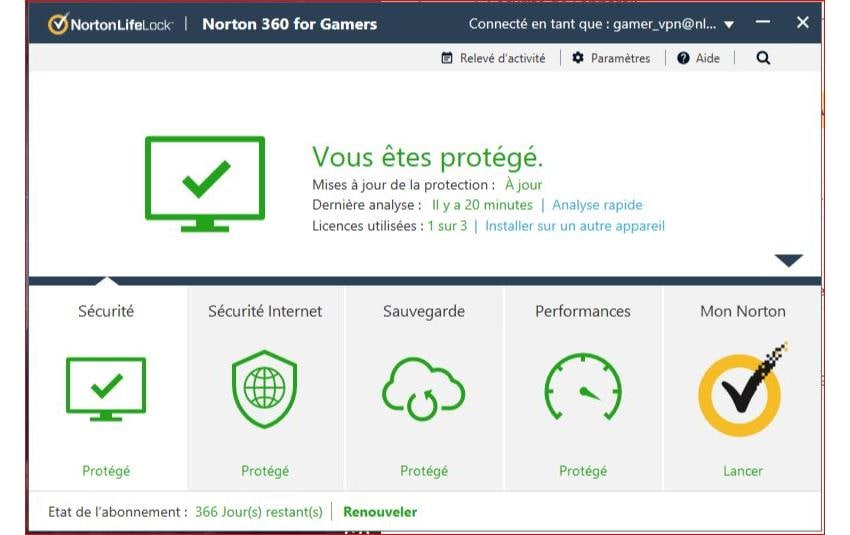
Task: Open Paramètres settings
Action: (620, 58)
